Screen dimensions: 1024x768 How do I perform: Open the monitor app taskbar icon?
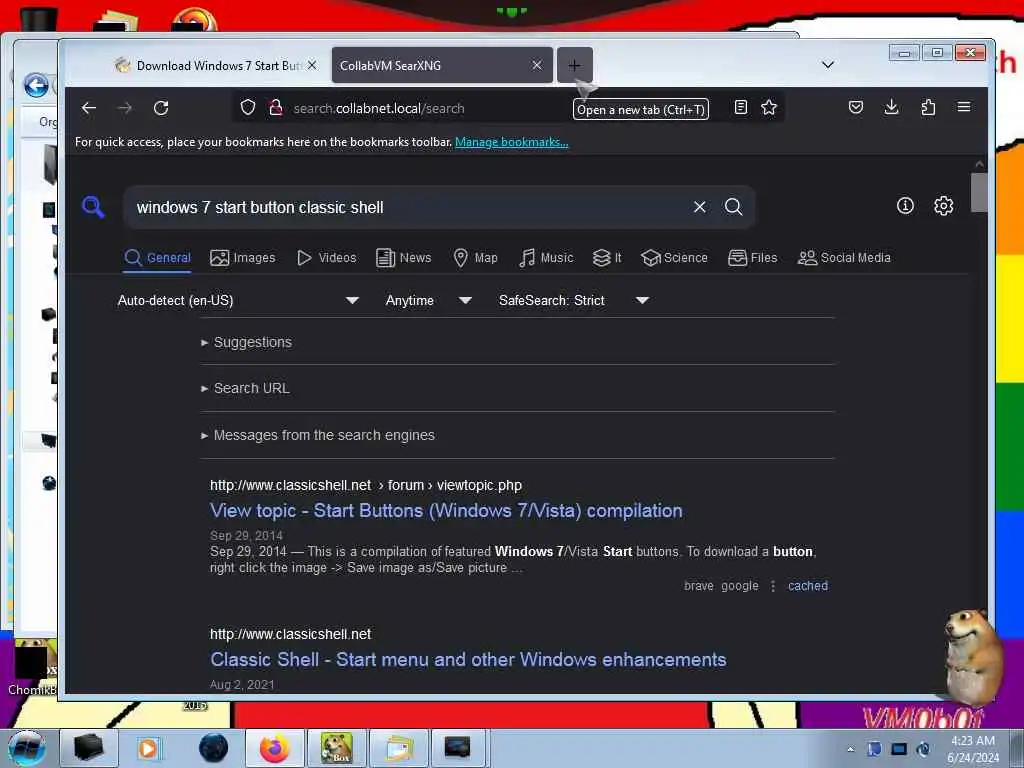457,748
